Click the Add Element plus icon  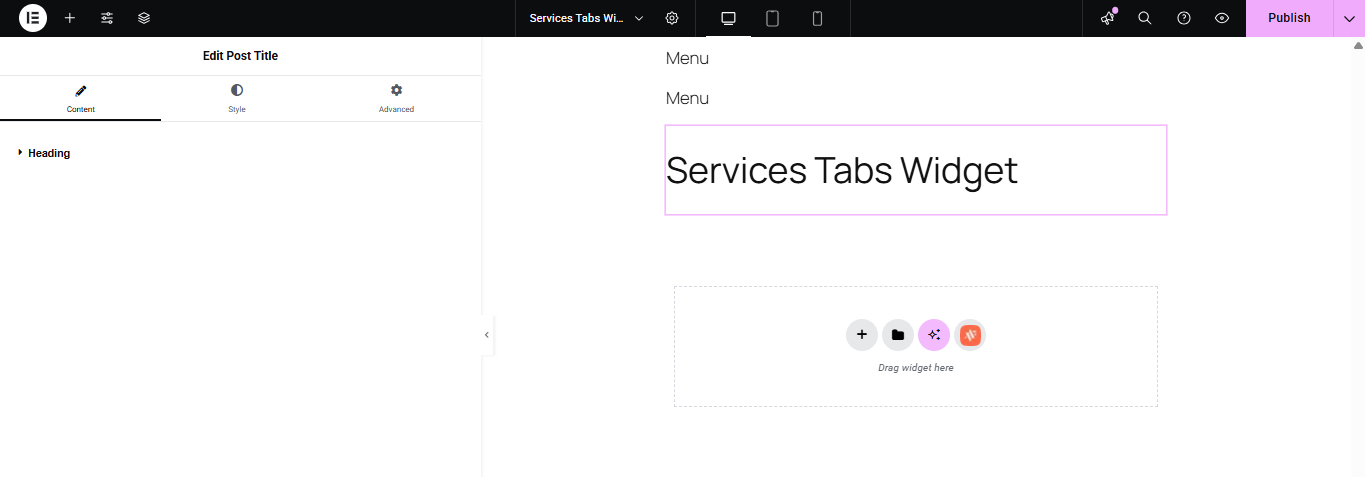click(70, 18)
